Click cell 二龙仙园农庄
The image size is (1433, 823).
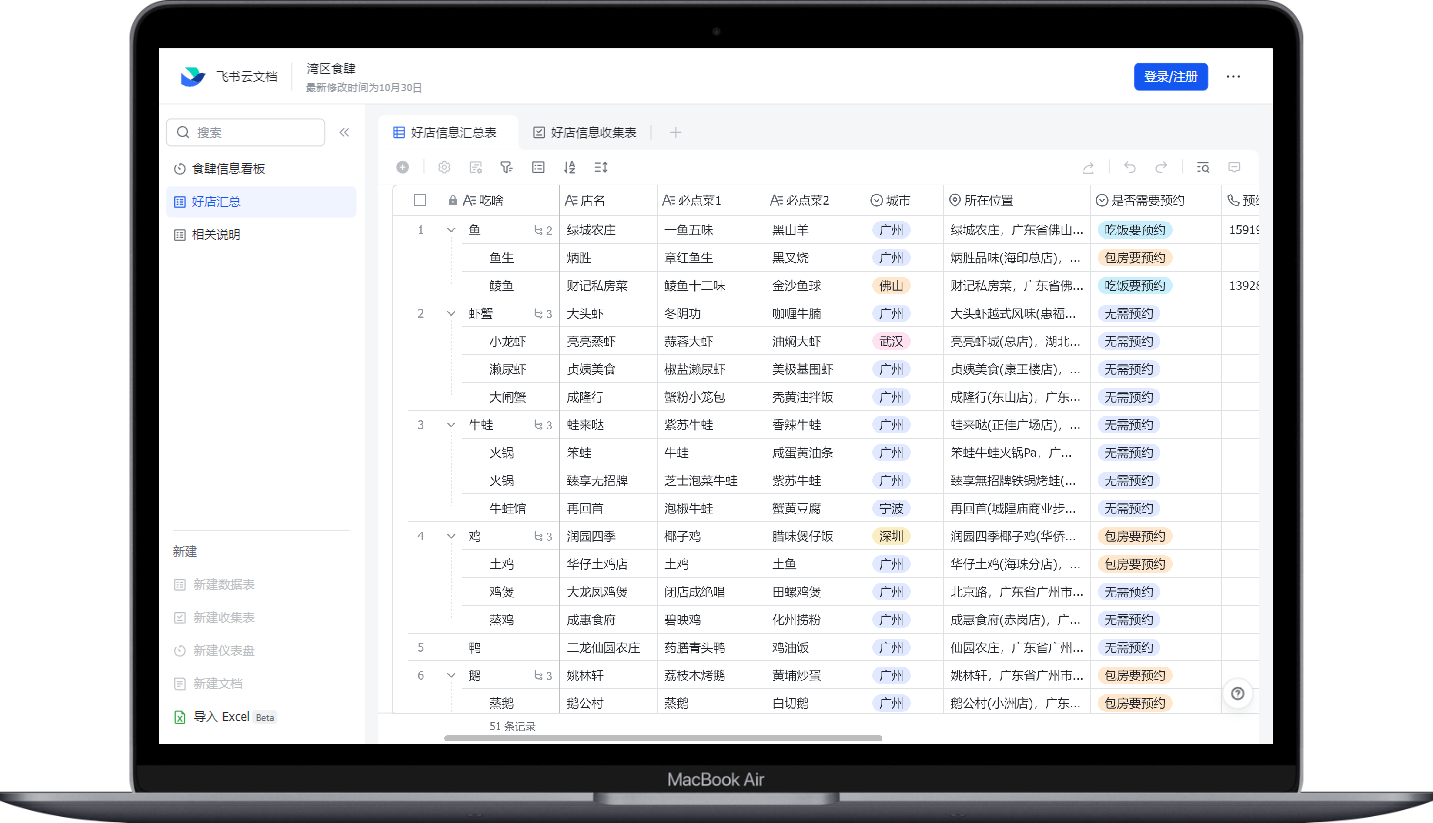click(608, 648)
